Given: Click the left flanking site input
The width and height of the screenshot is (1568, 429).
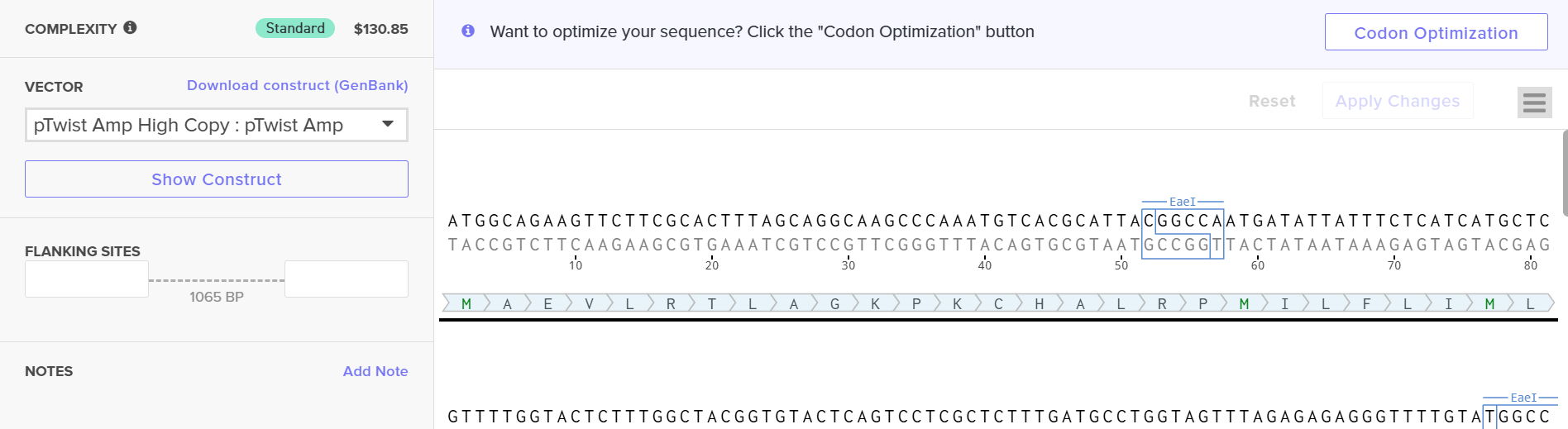Looking at the screenshot, I should click(87, 279).
